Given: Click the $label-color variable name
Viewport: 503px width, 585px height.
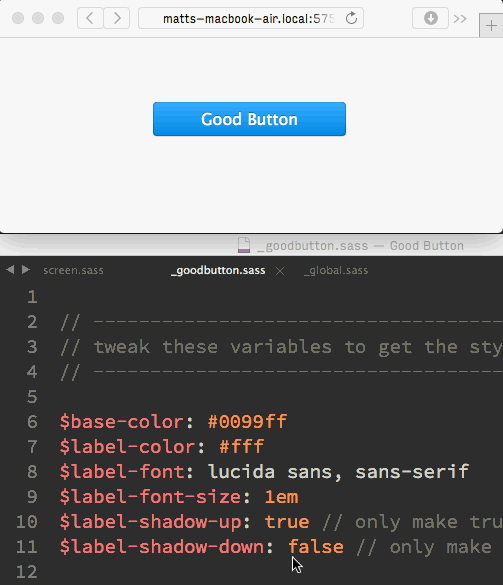Looking at the screenshot, I should [x=128, y=447].
